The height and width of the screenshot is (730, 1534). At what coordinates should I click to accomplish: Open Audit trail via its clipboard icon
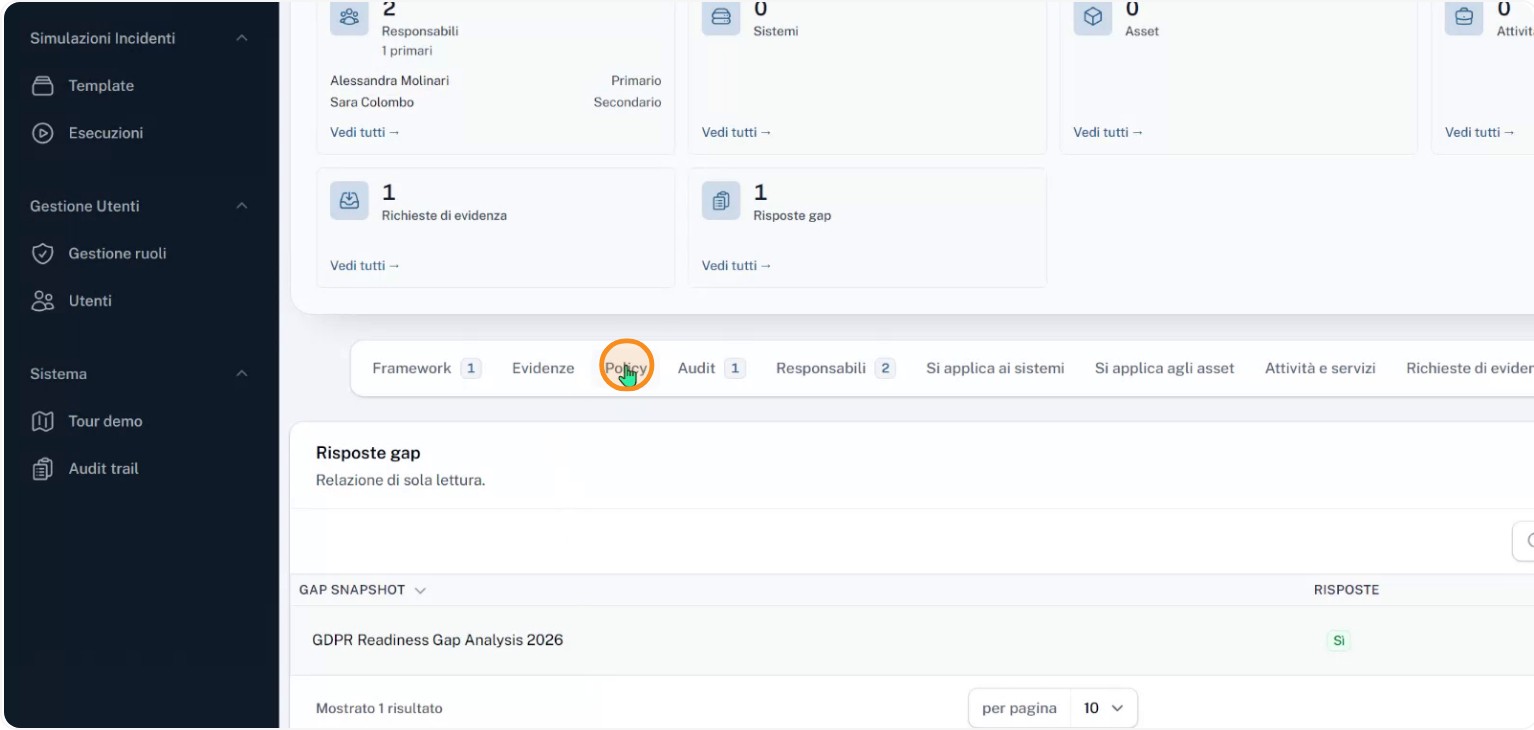click(42, 469)
